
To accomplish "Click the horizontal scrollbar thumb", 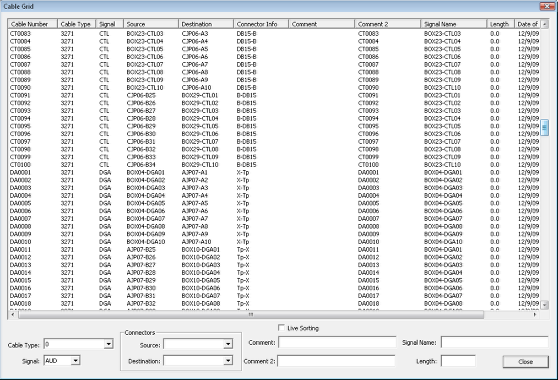I will [x=251, y=315].
